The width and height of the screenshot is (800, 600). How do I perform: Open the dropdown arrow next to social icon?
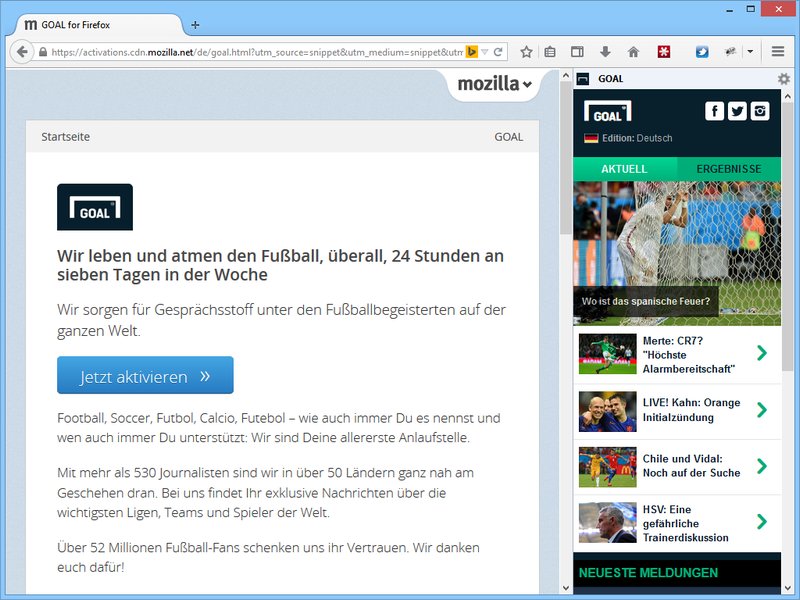750,52
